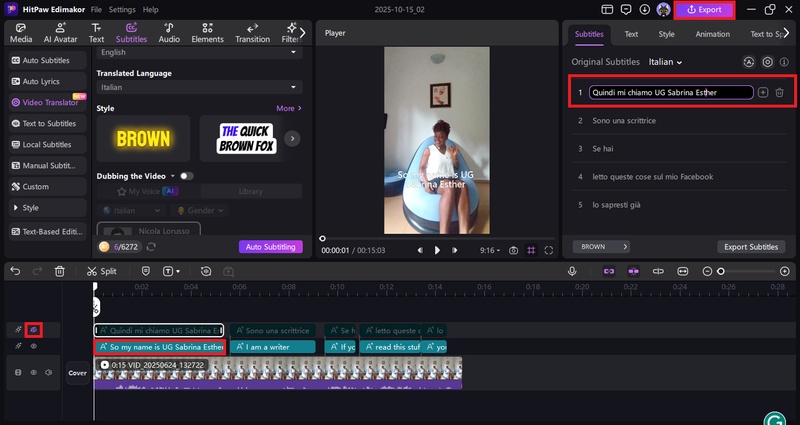Image resolution: width=800 pixels, height=425 pixels.
Task: Delete the selected clip using trash icon
Action: (x=60, y=271)
